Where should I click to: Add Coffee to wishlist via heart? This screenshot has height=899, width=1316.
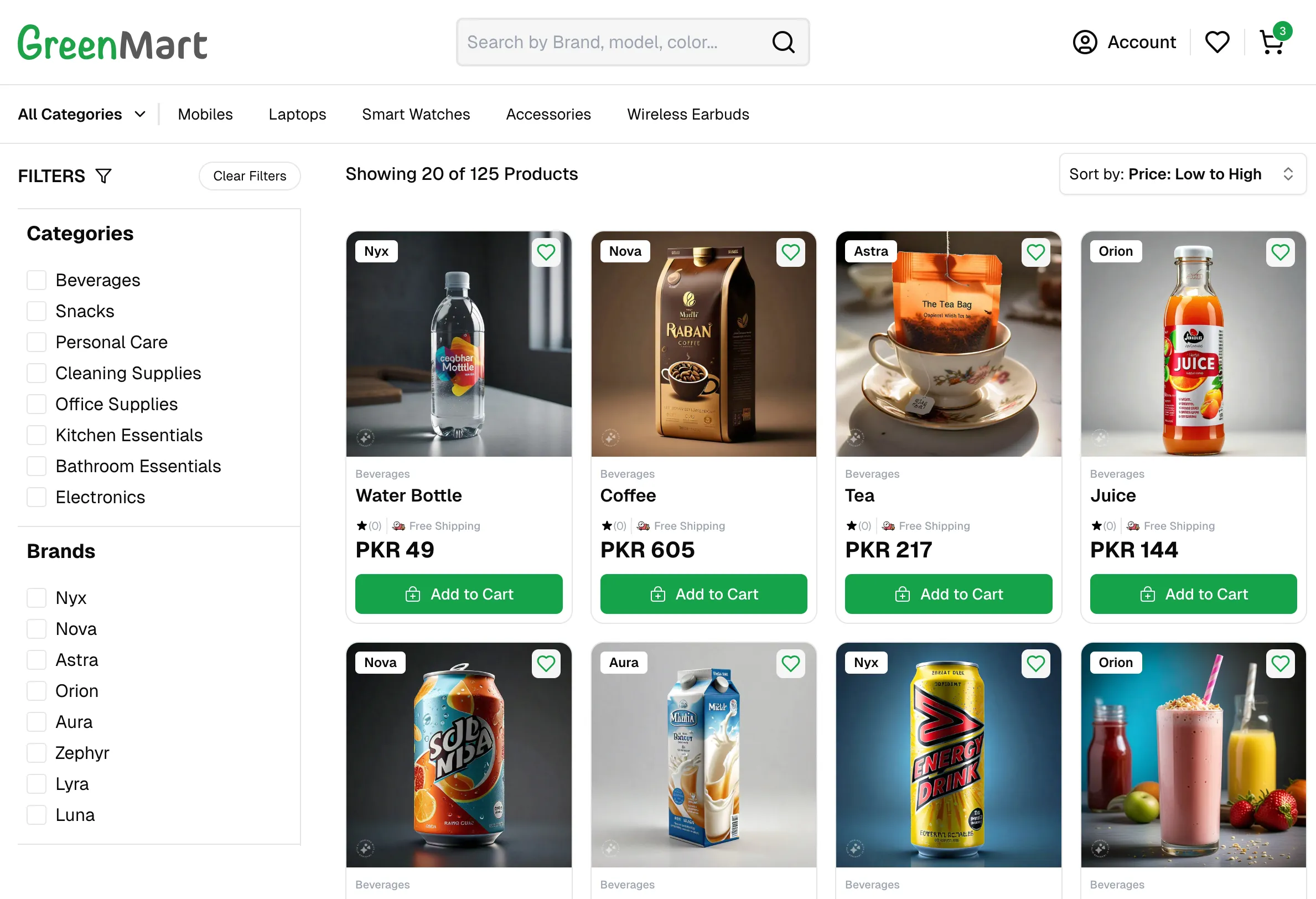click(x=790, y=252)
